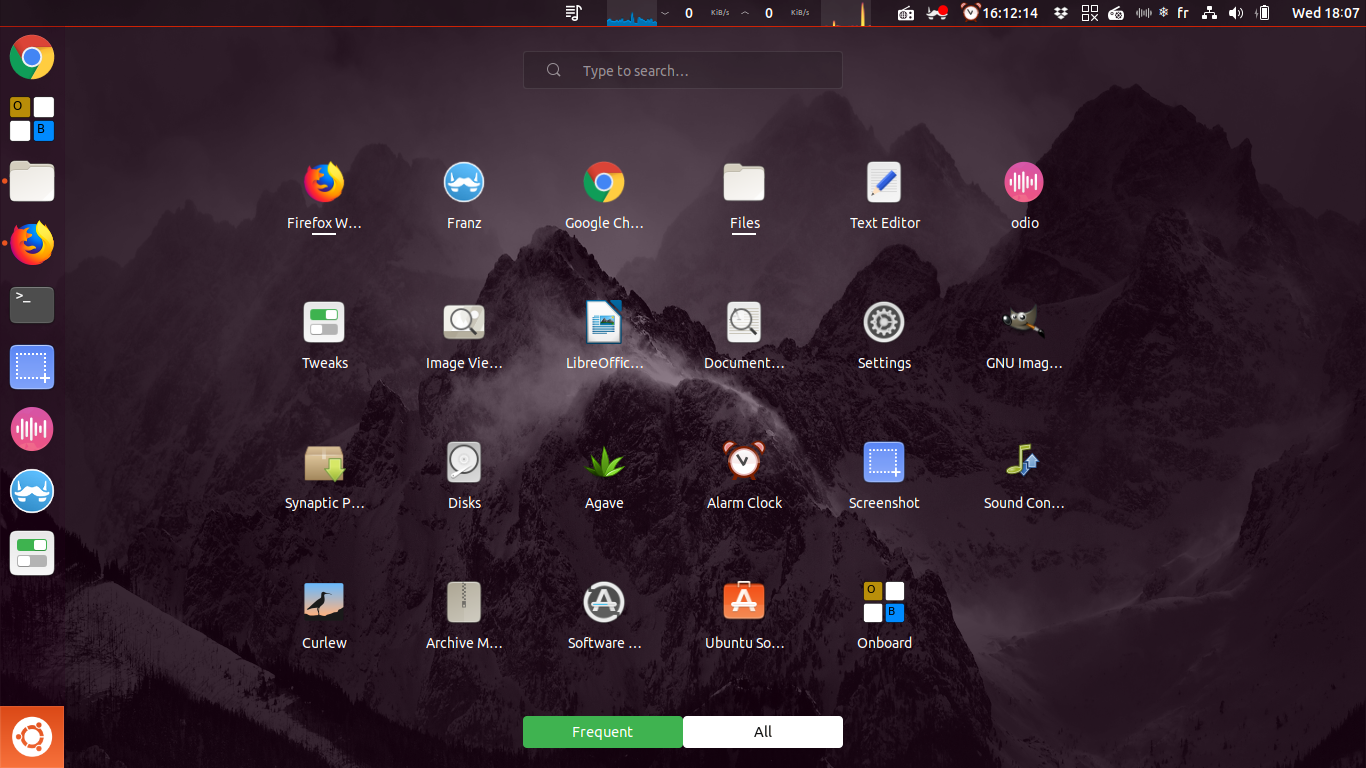
Task: Launch the LibreOffice app
Action: [604, 336]
